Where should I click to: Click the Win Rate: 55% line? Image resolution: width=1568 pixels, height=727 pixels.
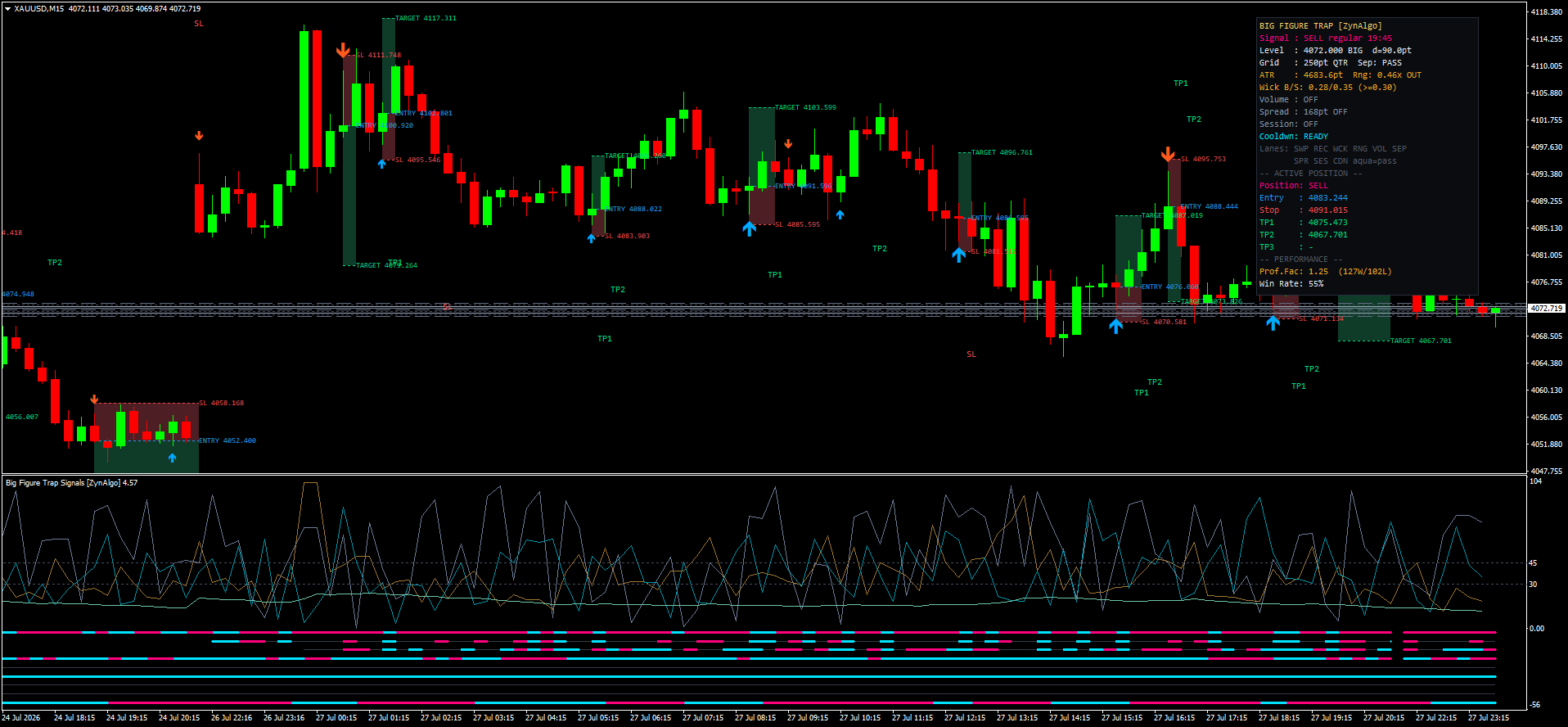(1291, 284)
